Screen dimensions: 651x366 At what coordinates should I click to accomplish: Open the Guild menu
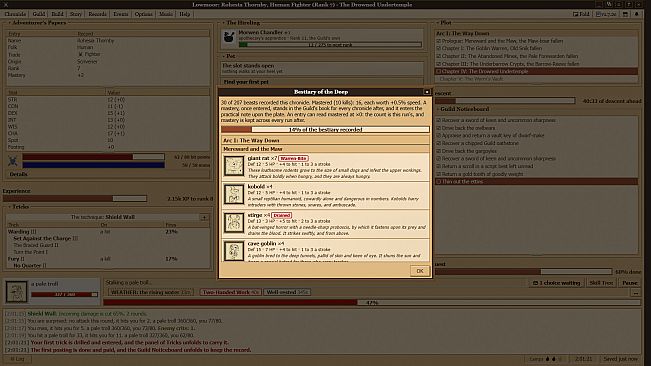39,14
